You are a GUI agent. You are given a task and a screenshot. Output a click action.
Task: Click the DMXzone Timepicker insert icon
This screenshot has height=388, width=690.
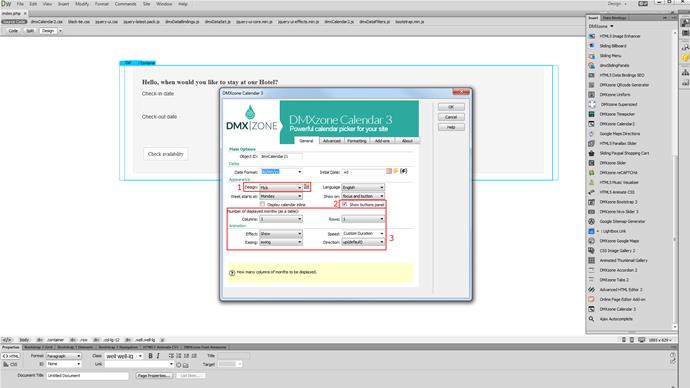591,114
